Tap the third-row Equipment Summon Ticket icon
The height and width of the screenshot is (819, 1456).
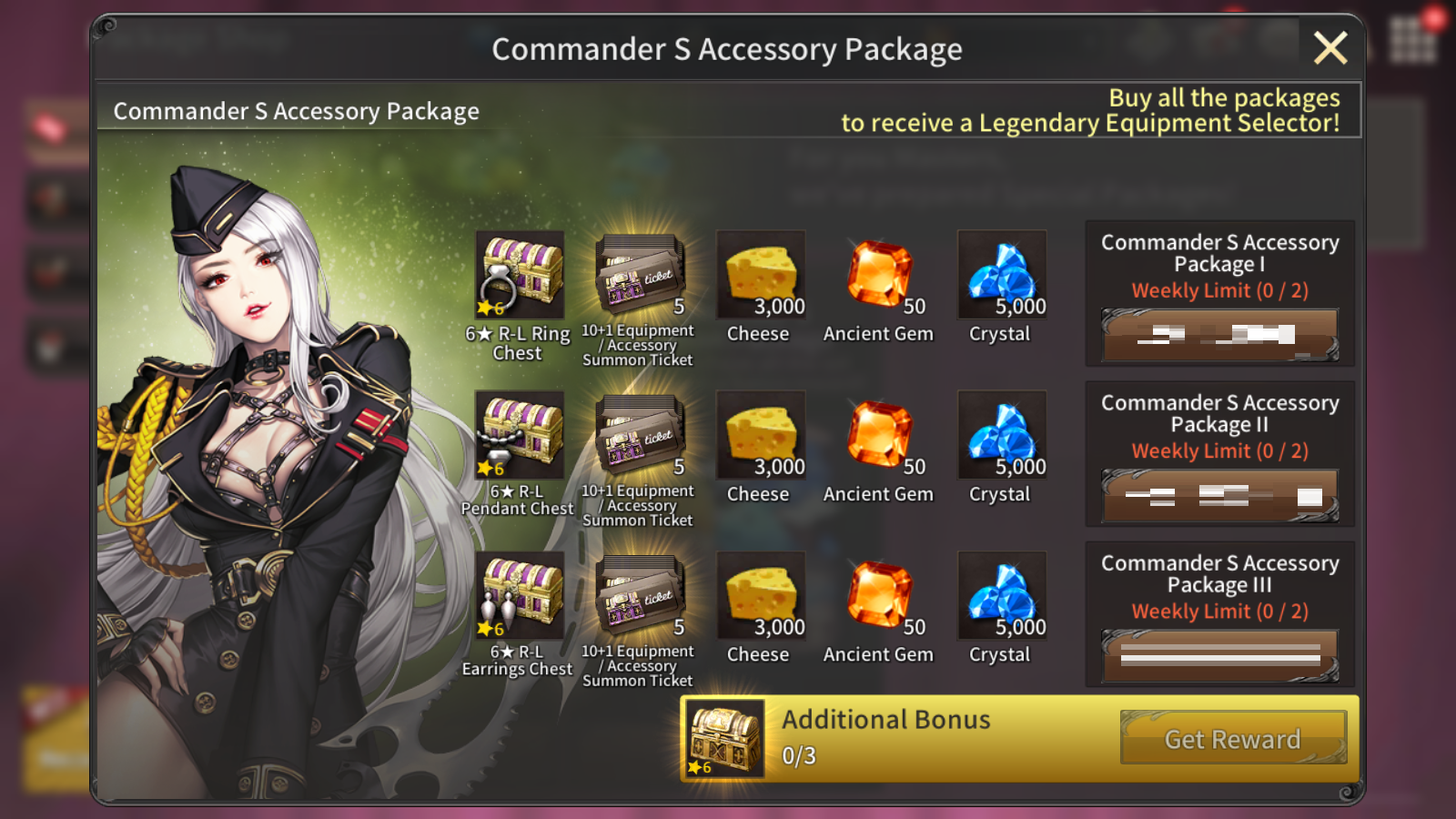640,595
